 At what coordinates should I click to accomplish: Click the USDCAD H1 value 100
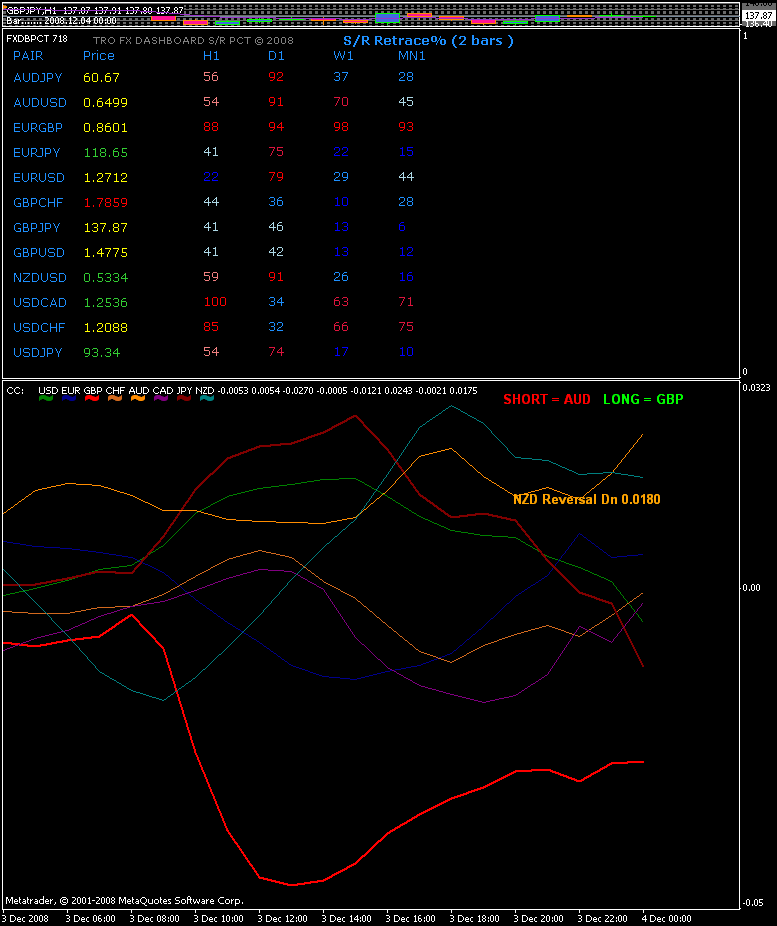tap(215, 302)
